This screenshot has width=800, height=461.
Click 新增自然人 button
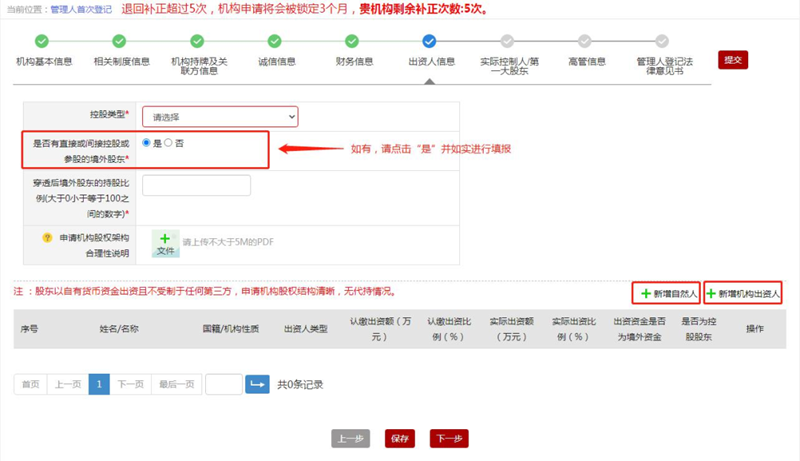tap(666, 293)
